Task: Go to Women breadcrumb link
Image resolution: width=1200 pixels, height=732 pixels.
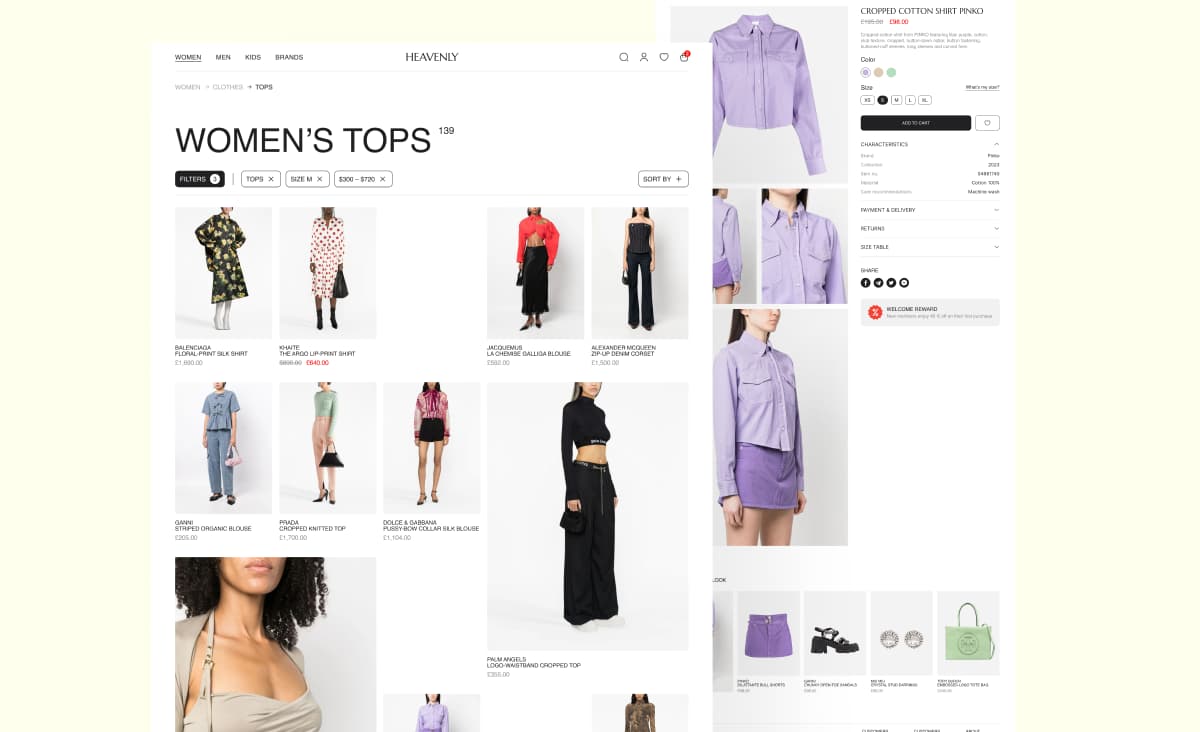Action: tap(187, 87)
